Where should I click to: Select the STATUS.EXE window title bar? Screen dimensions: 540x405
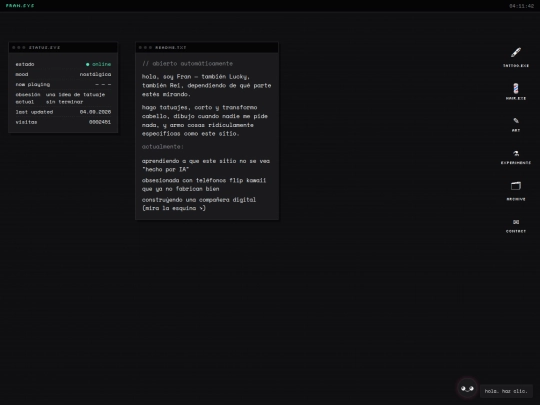point(63,48)
